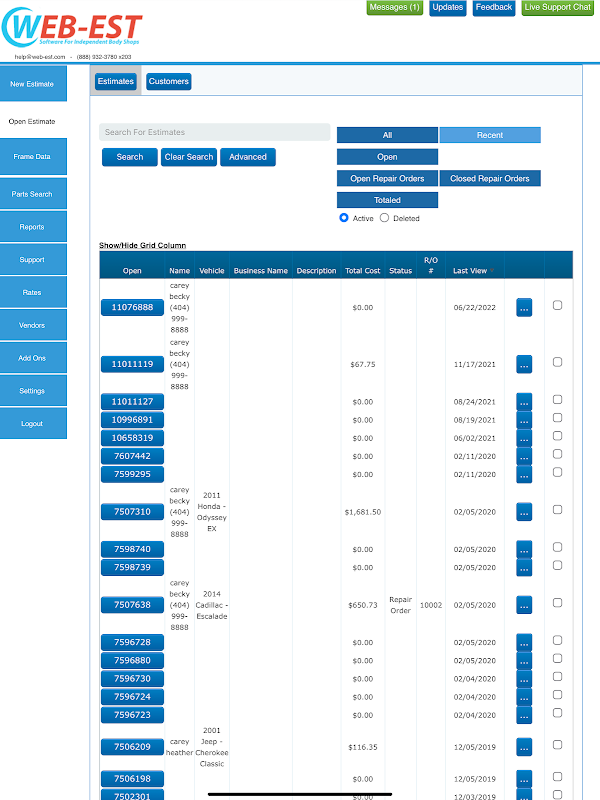The height and width of the screenshot is (800, 600).
Task: Select the Deleted radio button
Action: [384, 218]
